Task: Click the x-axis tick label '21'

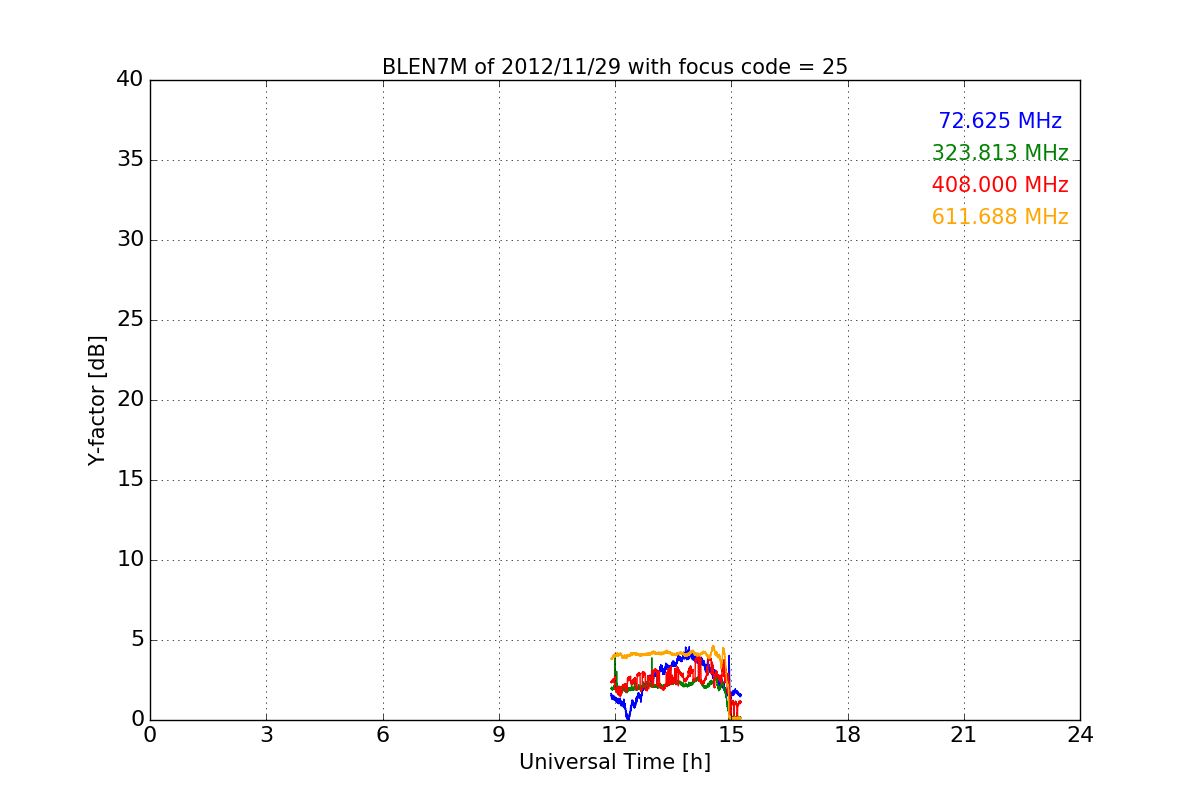Action: pos(964,735)
